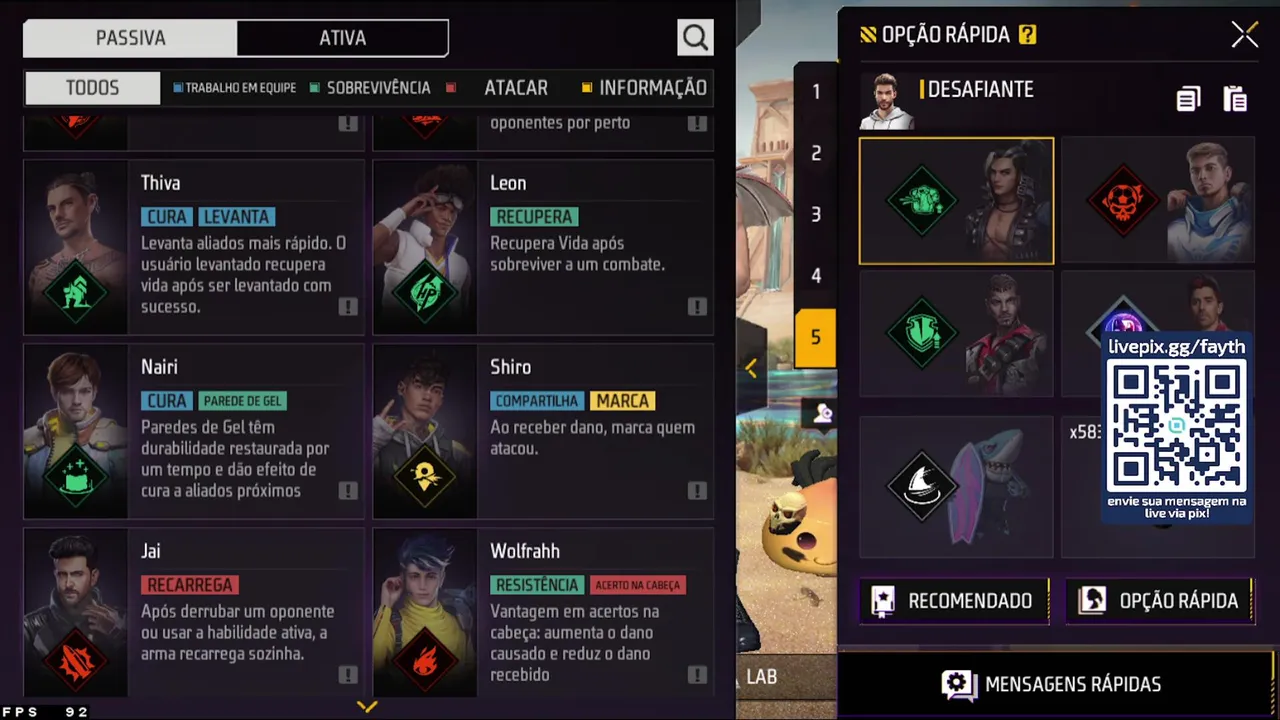Select the surfboard shark pet skill slot
This screenshot has width=1280, height=720.
tap(956, 486)
